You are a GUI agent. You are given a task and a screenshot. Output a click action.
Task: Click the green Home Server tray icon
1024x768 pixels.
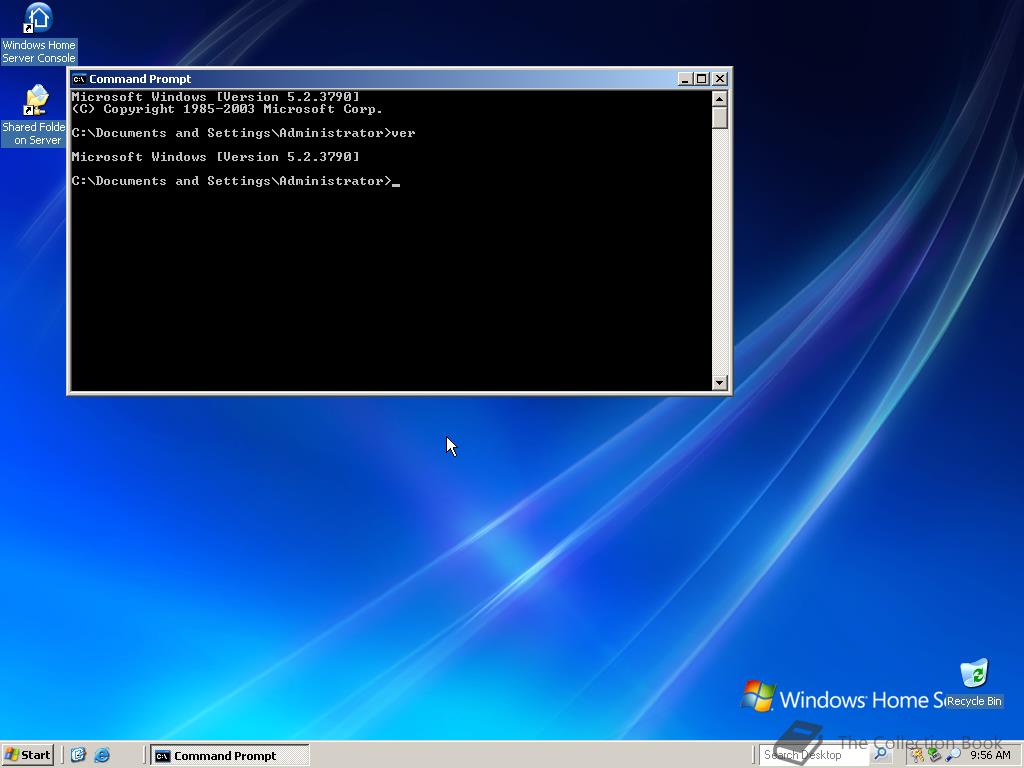(x=935, y=756)
